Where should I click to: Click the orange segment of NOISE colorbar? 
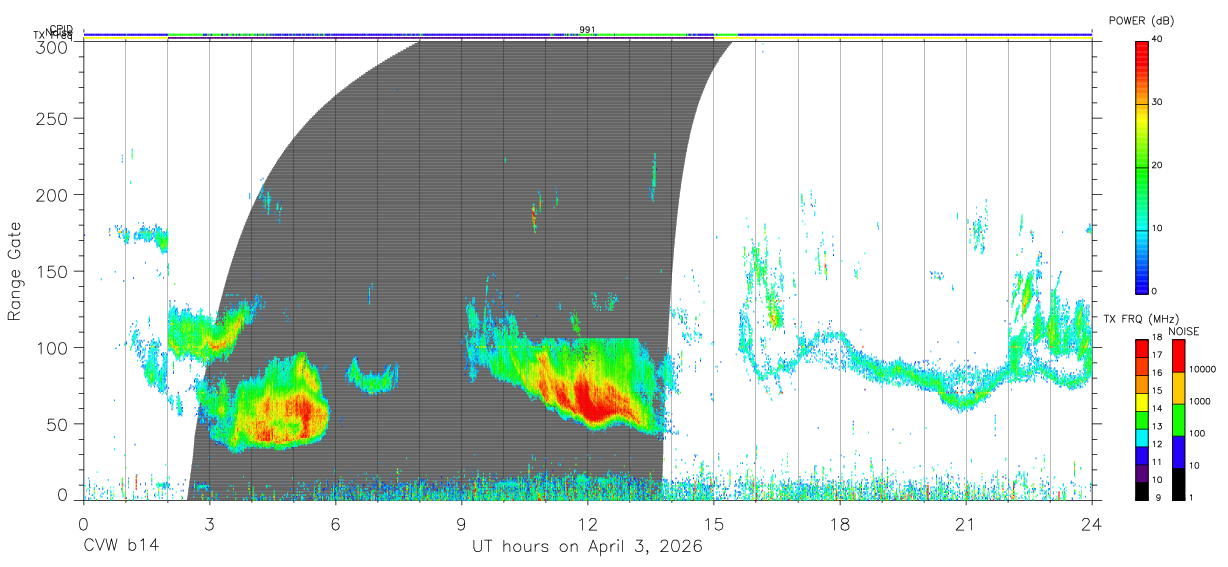click(1177, 388)
